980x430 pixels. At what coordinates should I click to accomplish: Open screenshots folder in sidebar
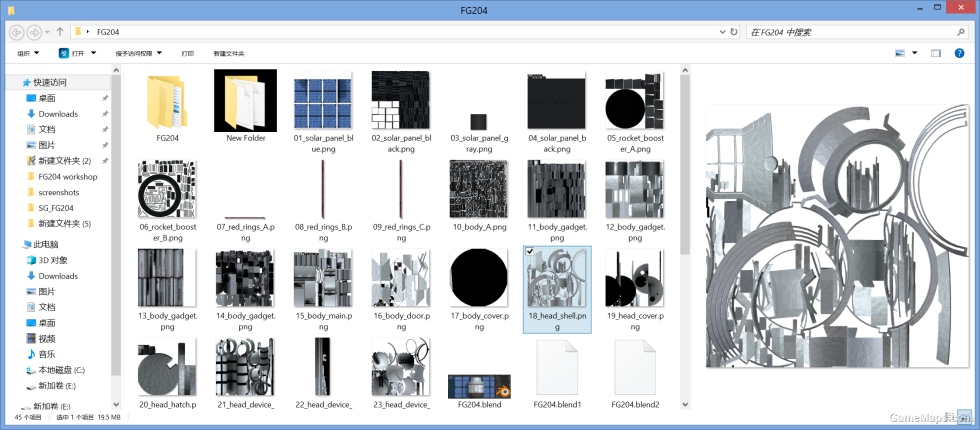tap(58, 192)
